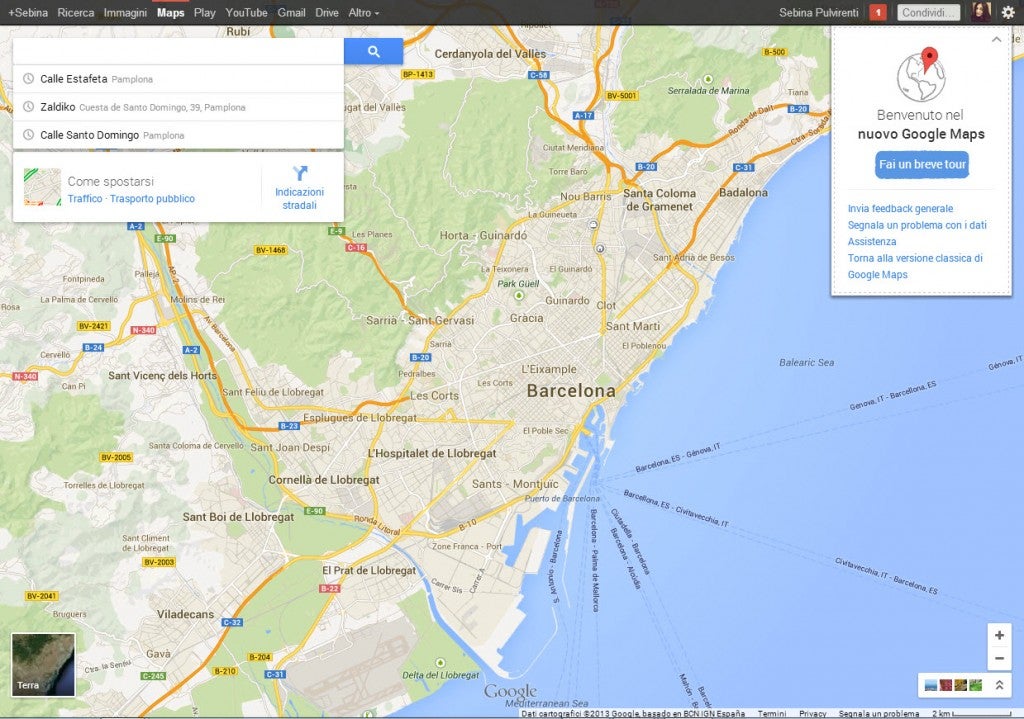
Task: Click the C-32 road shield
Action: [232, 622]
